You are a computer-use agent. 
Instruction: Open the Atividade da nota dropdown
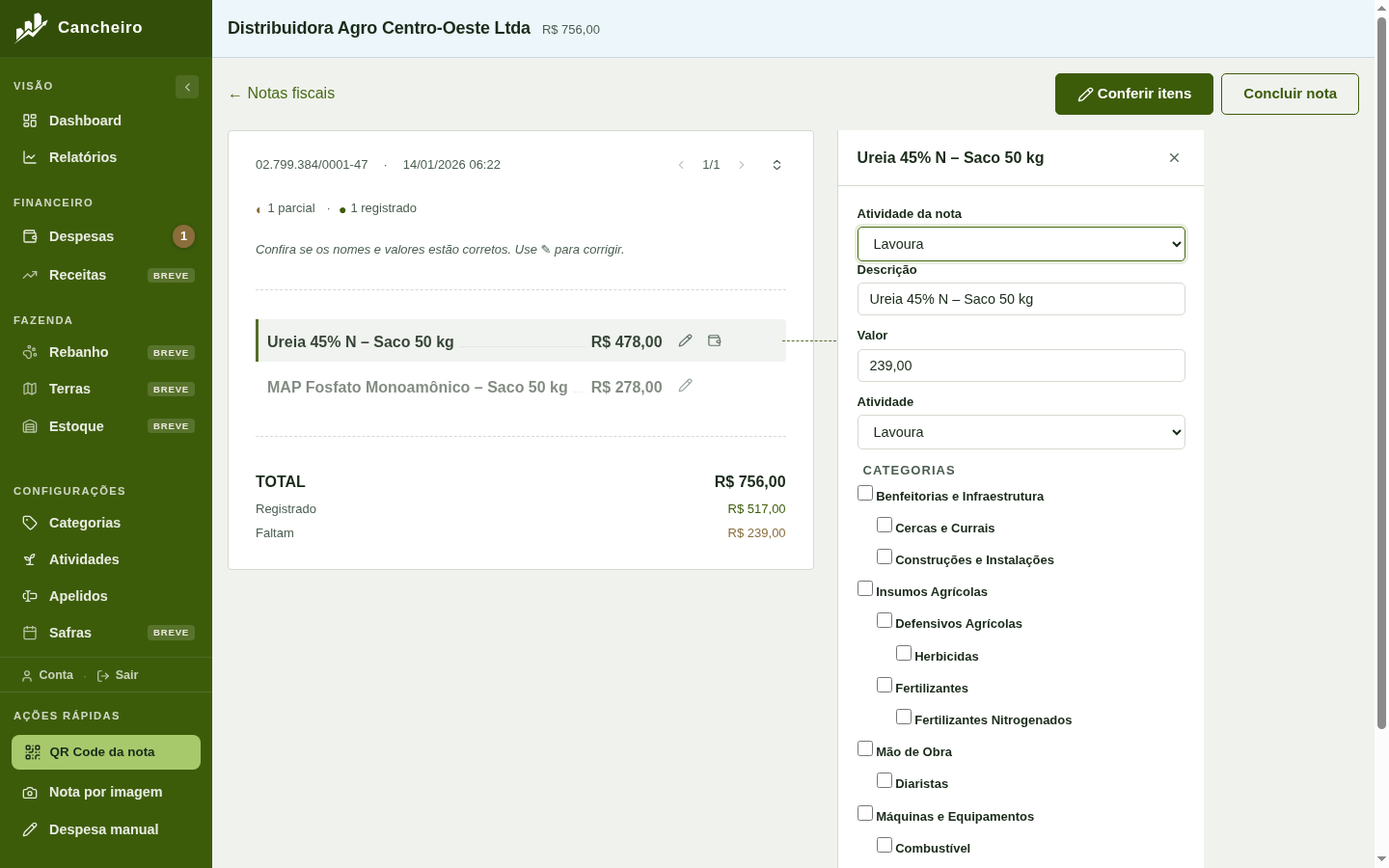coord(1021,244)
